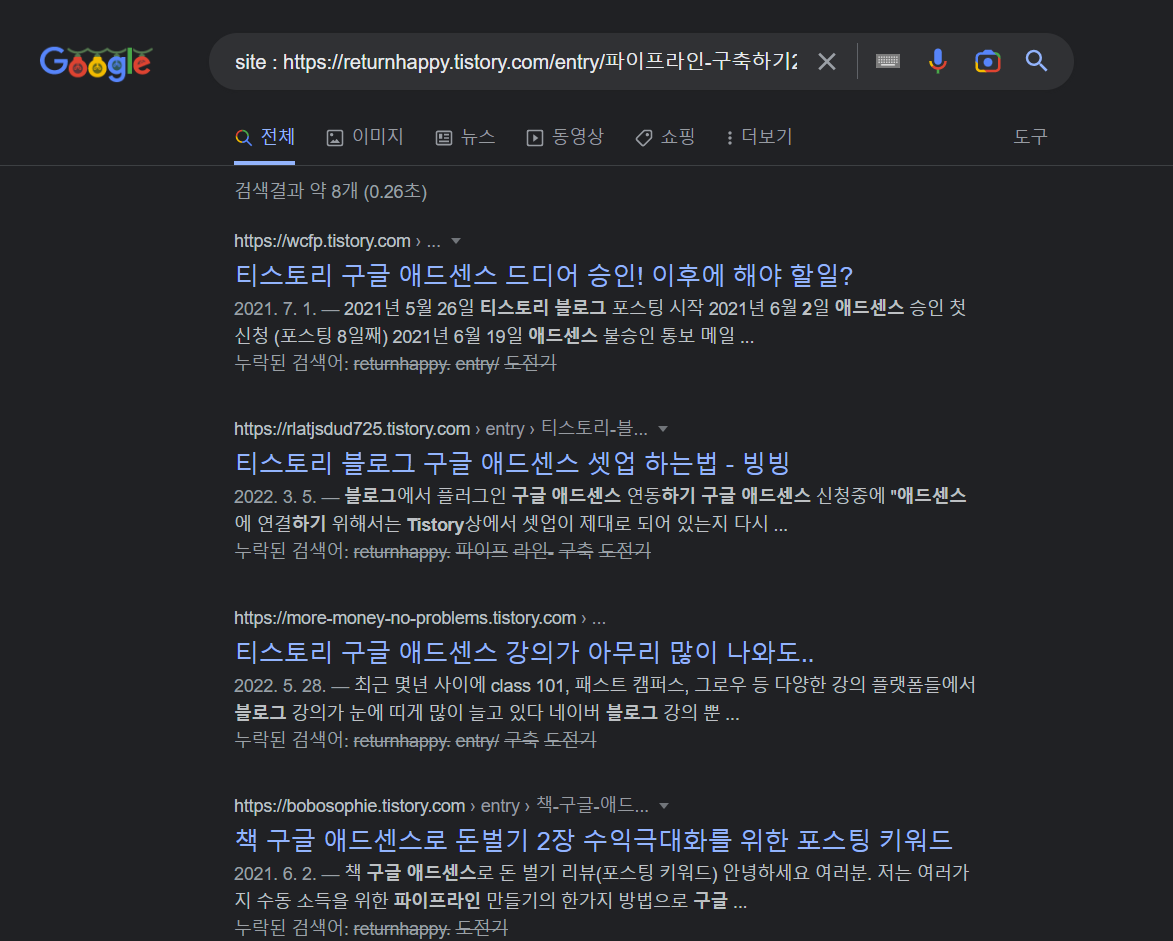The width and height of the screenshot is (1173, 941).
Task: Switch to the 쇼핑 tab
Action: 665,137
